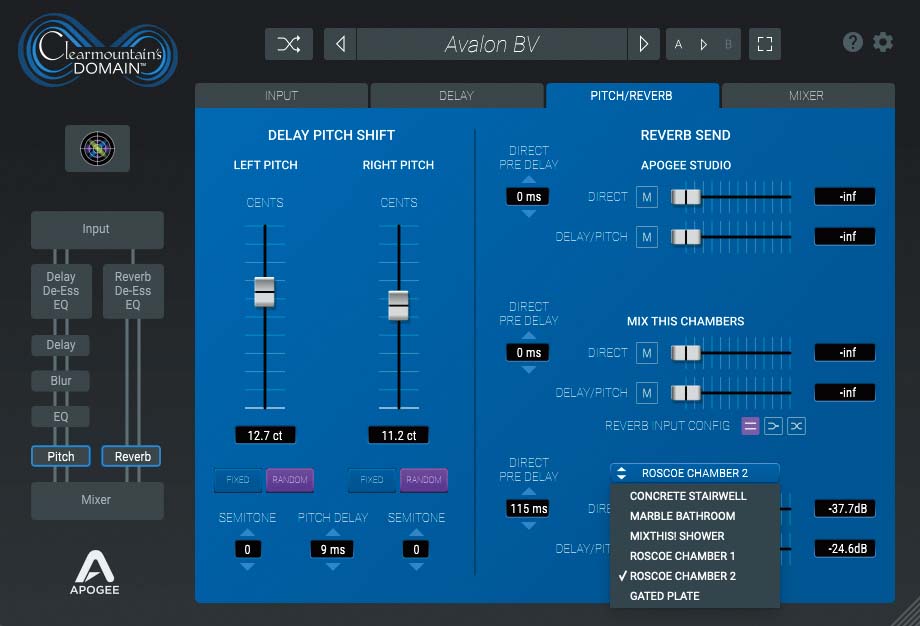Click the 11.2 ct value field
The width and height of the screenshot is (920, 626).
coord(398,435)
